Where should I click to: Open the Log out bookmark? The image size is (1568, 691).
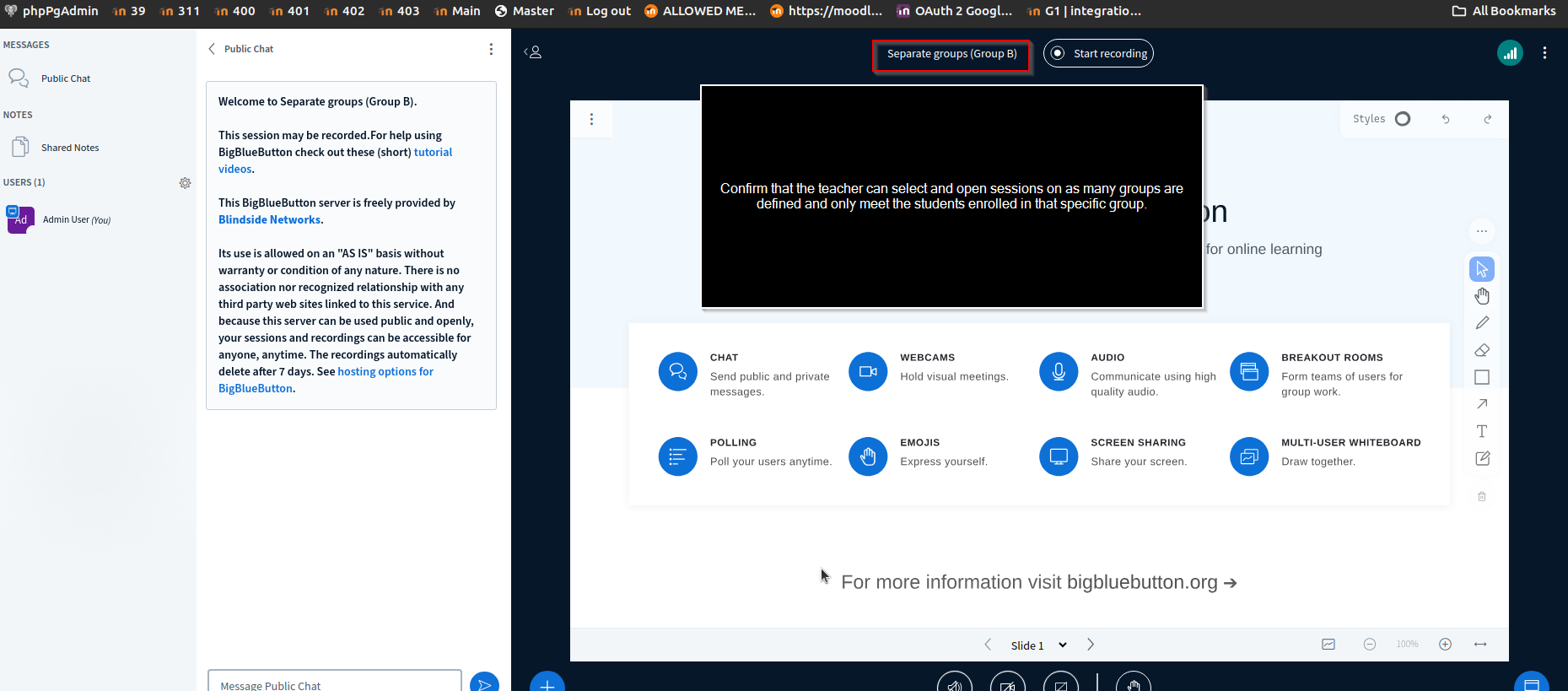point(601,11)
